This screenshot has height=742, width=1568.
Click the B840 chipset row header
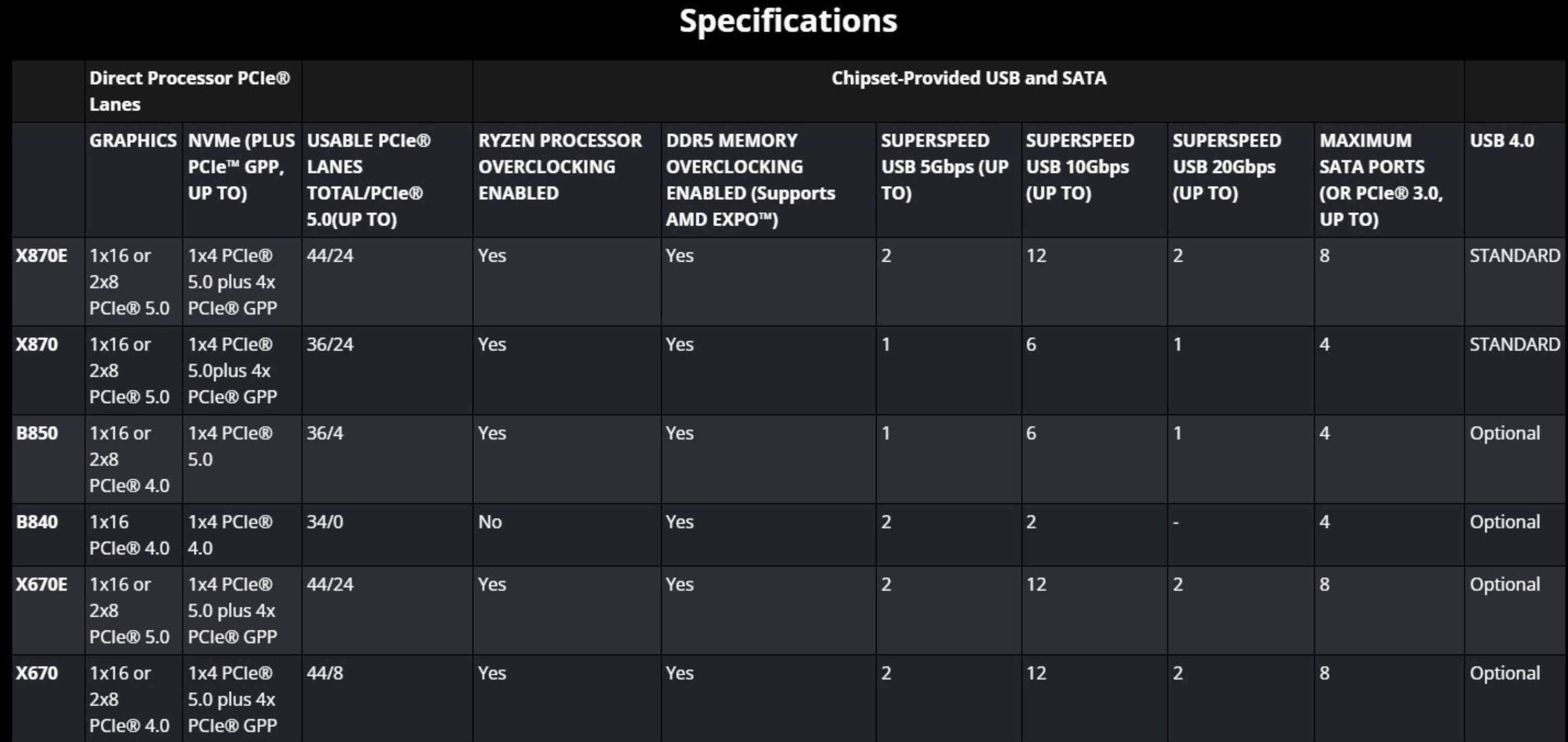(x=37, y=522)
